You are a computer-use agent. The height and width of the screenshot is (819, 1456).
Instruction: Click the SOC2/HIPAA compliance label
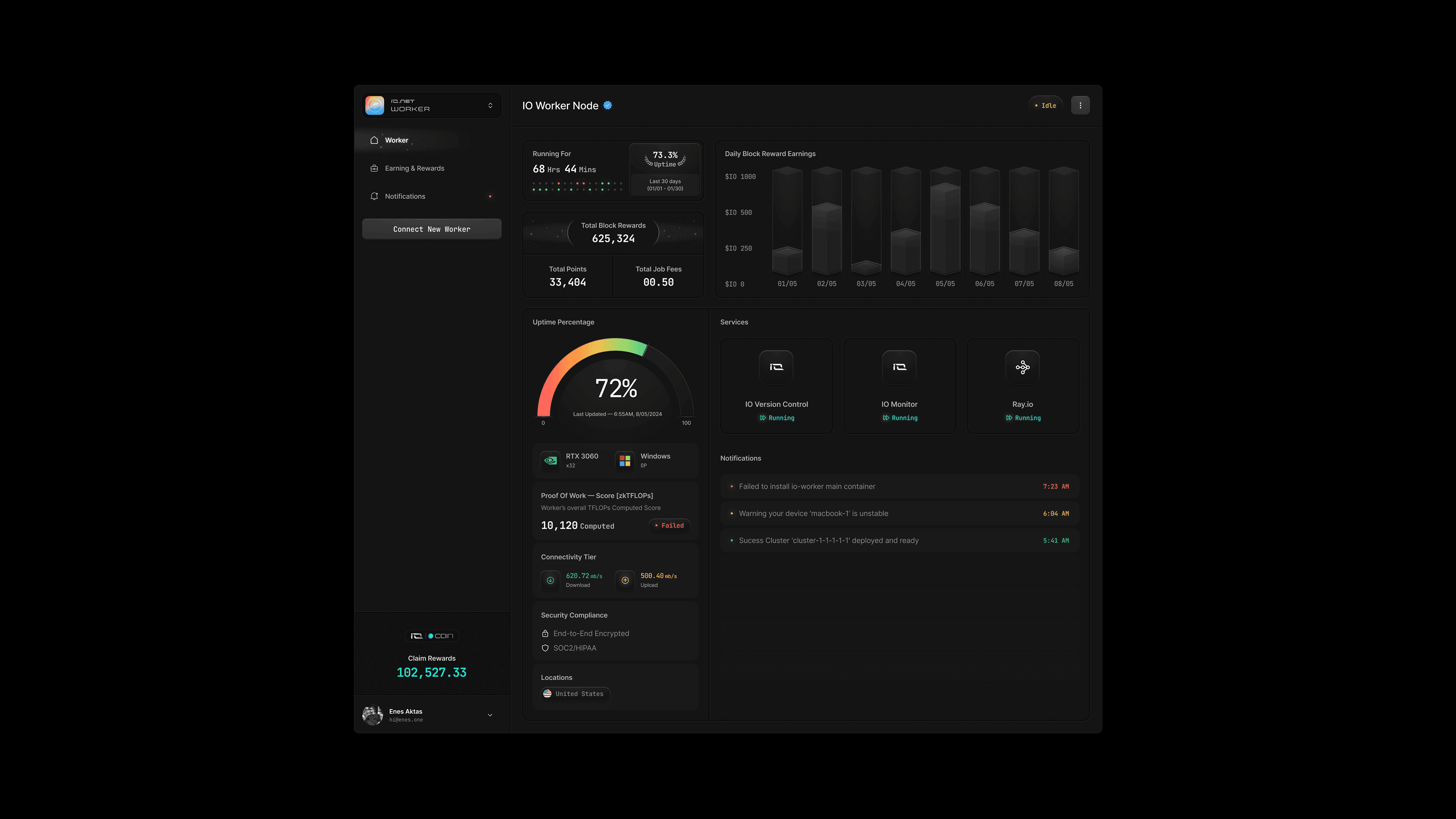[x=575, y=648]
